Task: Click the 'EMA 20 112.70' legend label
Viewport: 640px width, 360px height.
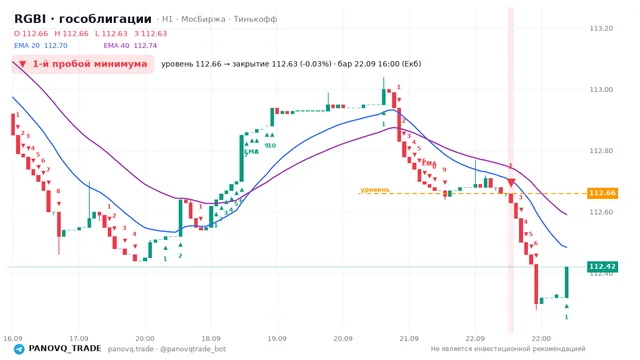Action: pos(41,45)
